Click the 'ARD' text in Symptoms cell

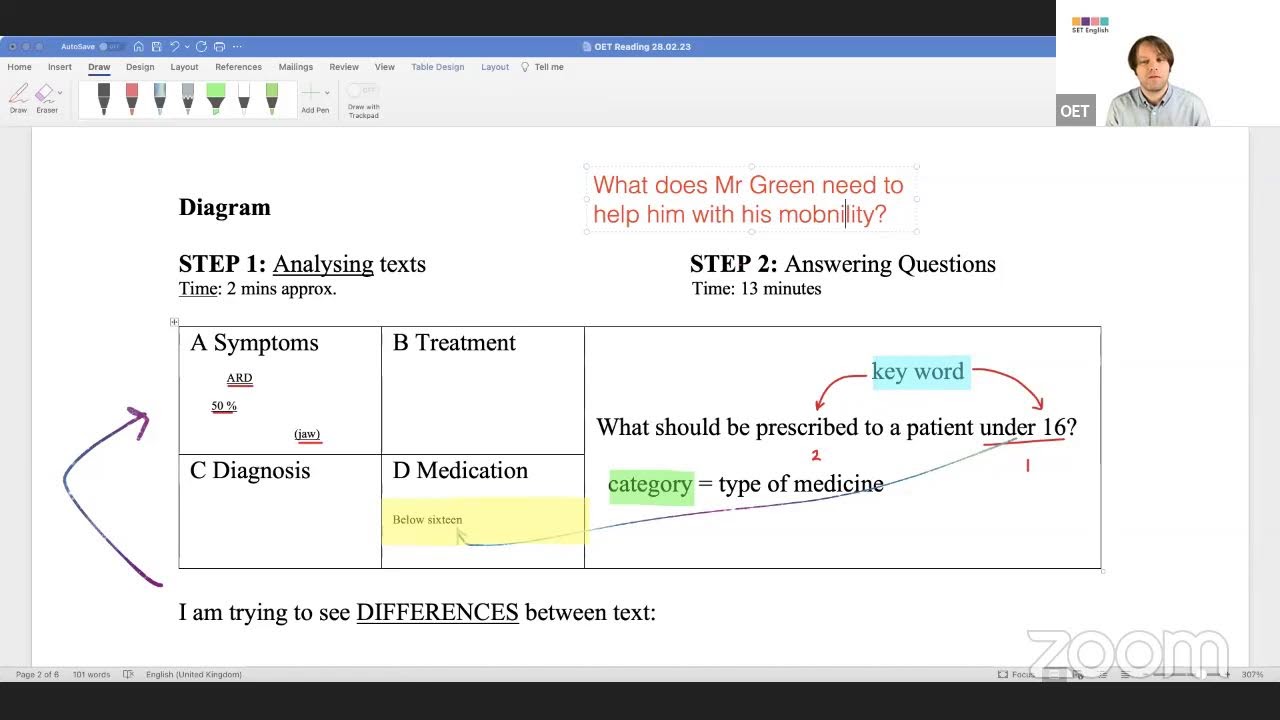pyautogui.click(x=239, y=378)
